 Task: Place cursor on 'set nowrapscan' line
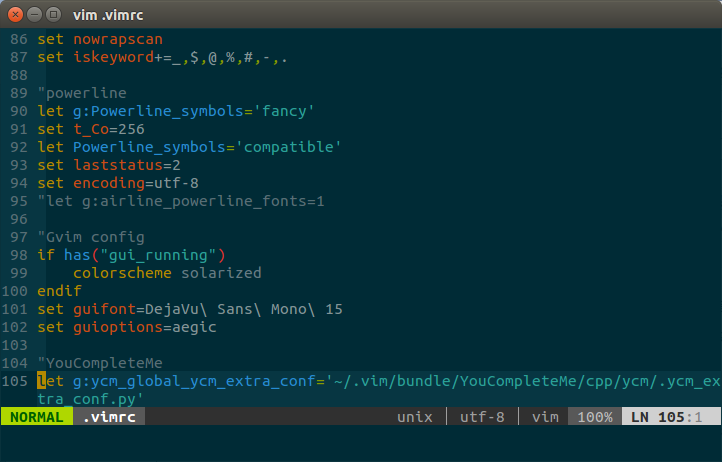tap(100, 39)
